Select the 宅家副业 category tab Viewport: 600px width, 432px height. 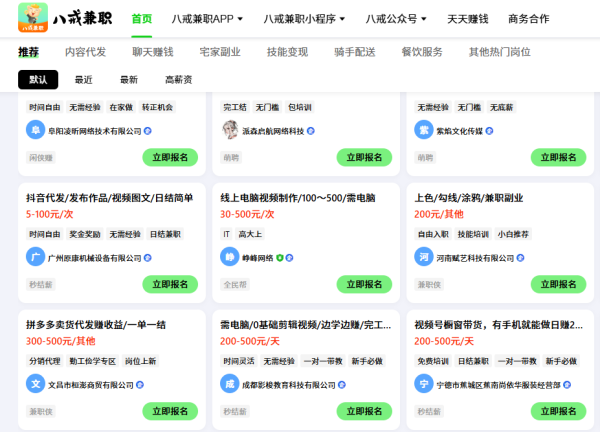tap(220, 52)
